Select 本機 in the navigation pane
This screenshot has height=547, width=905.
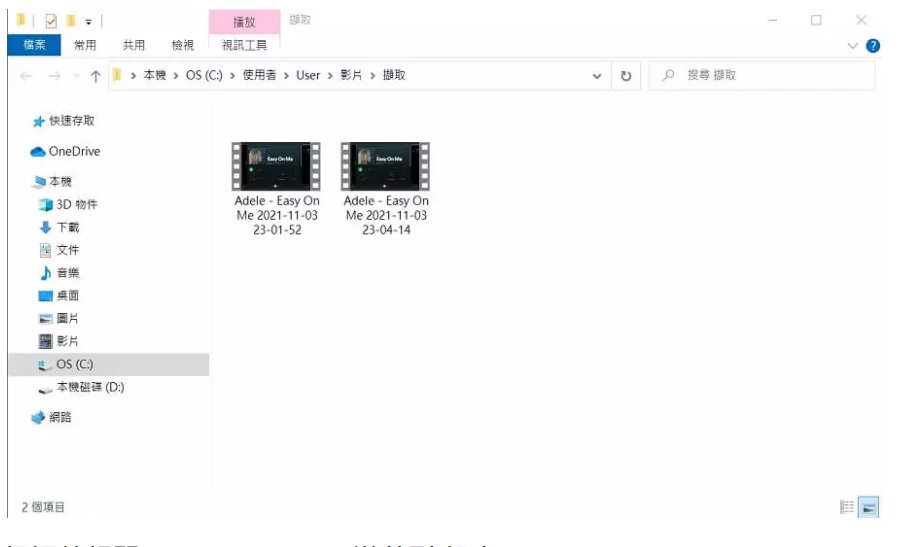point(60,182)
